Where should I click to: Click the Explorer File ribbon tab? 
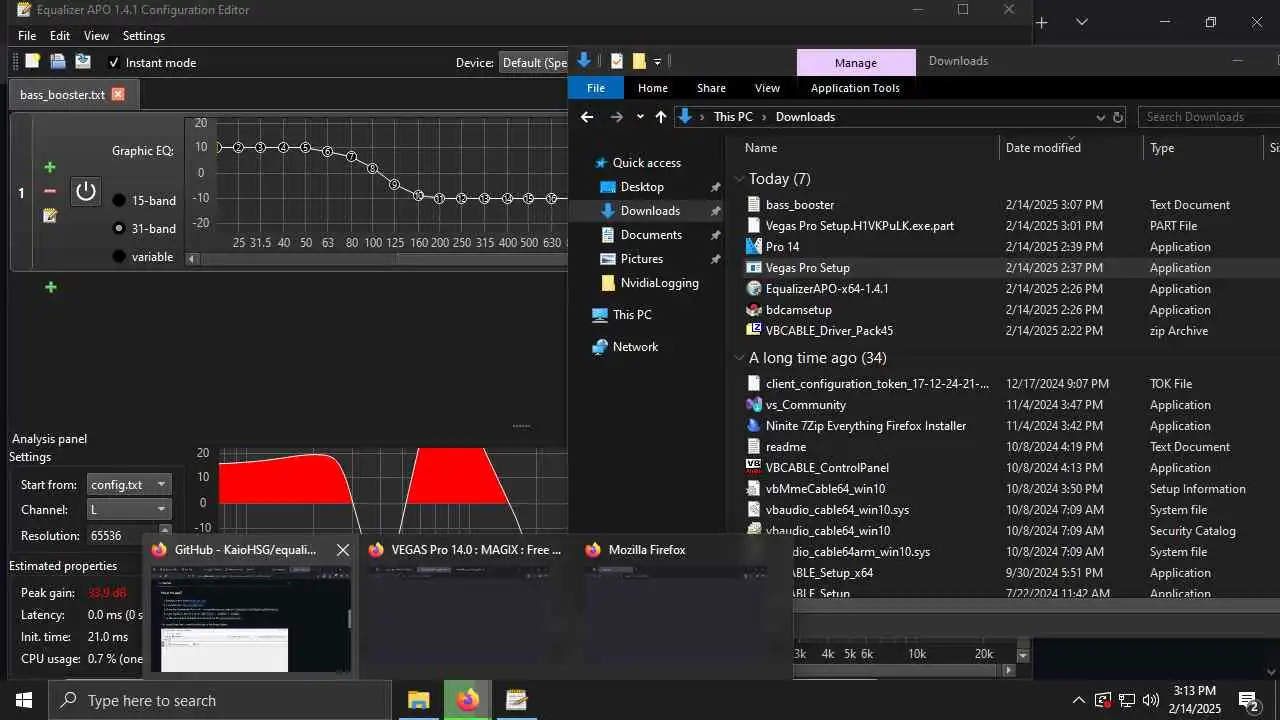[x=596, y=88]
